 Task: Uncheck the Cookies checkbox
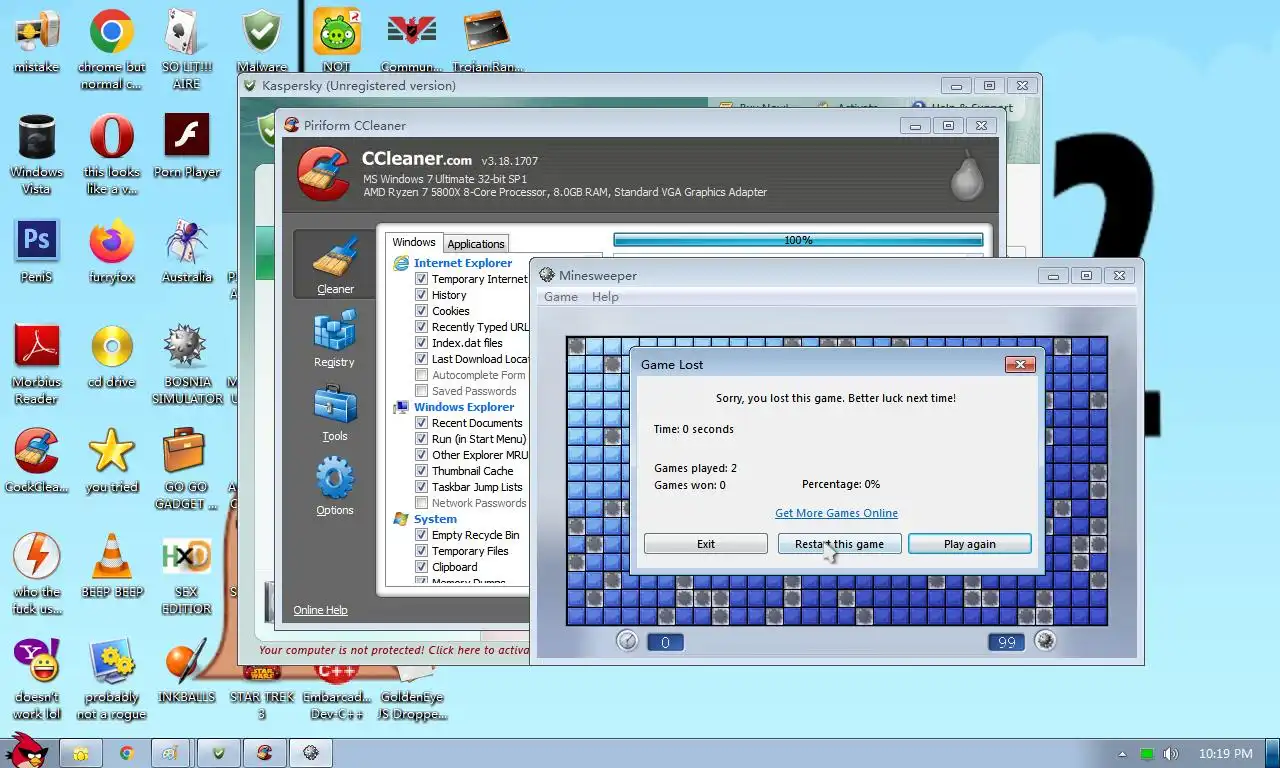pyautogui.click(x=422, y=311)
